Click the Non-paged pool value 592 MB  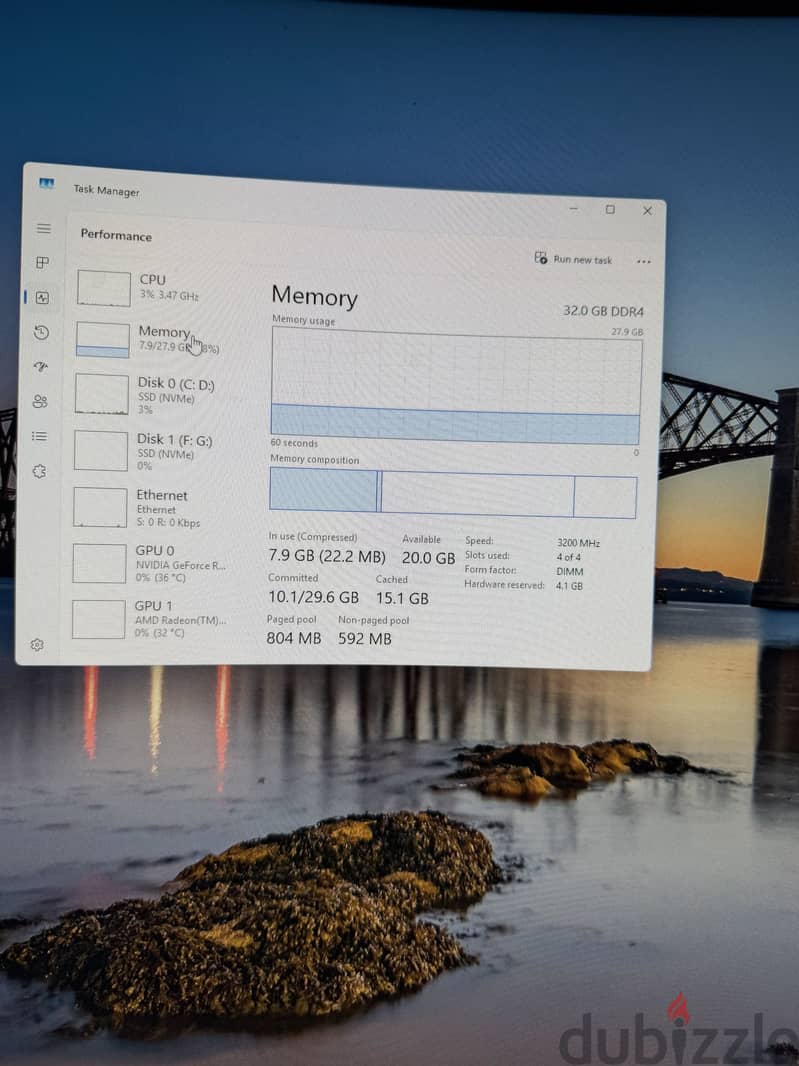364,638
